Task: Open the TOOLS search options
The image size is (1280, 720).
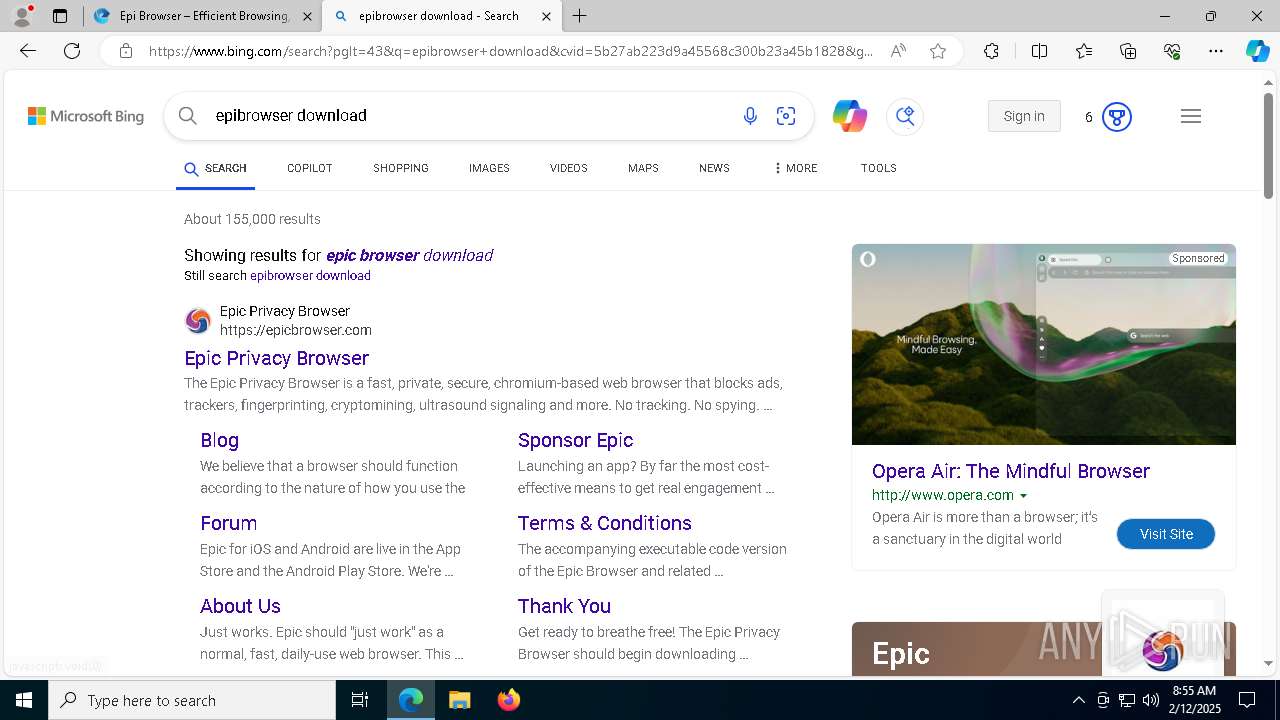Action: click(x=878, y=168)
